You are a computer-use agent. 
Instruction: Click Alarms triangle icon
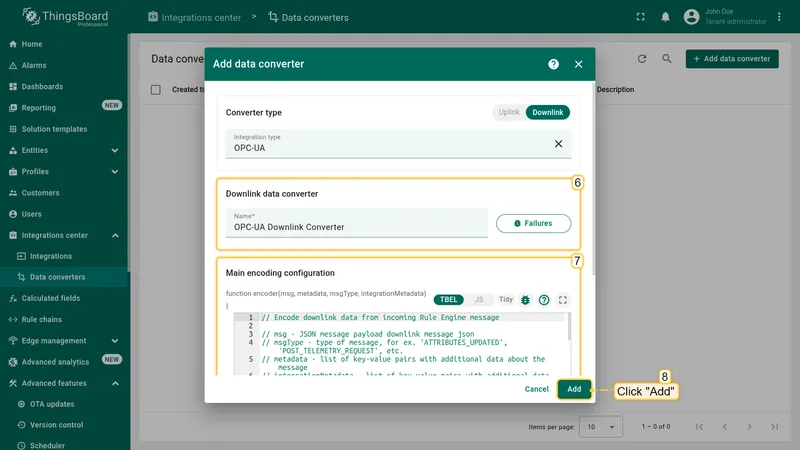tap(13, 65)
